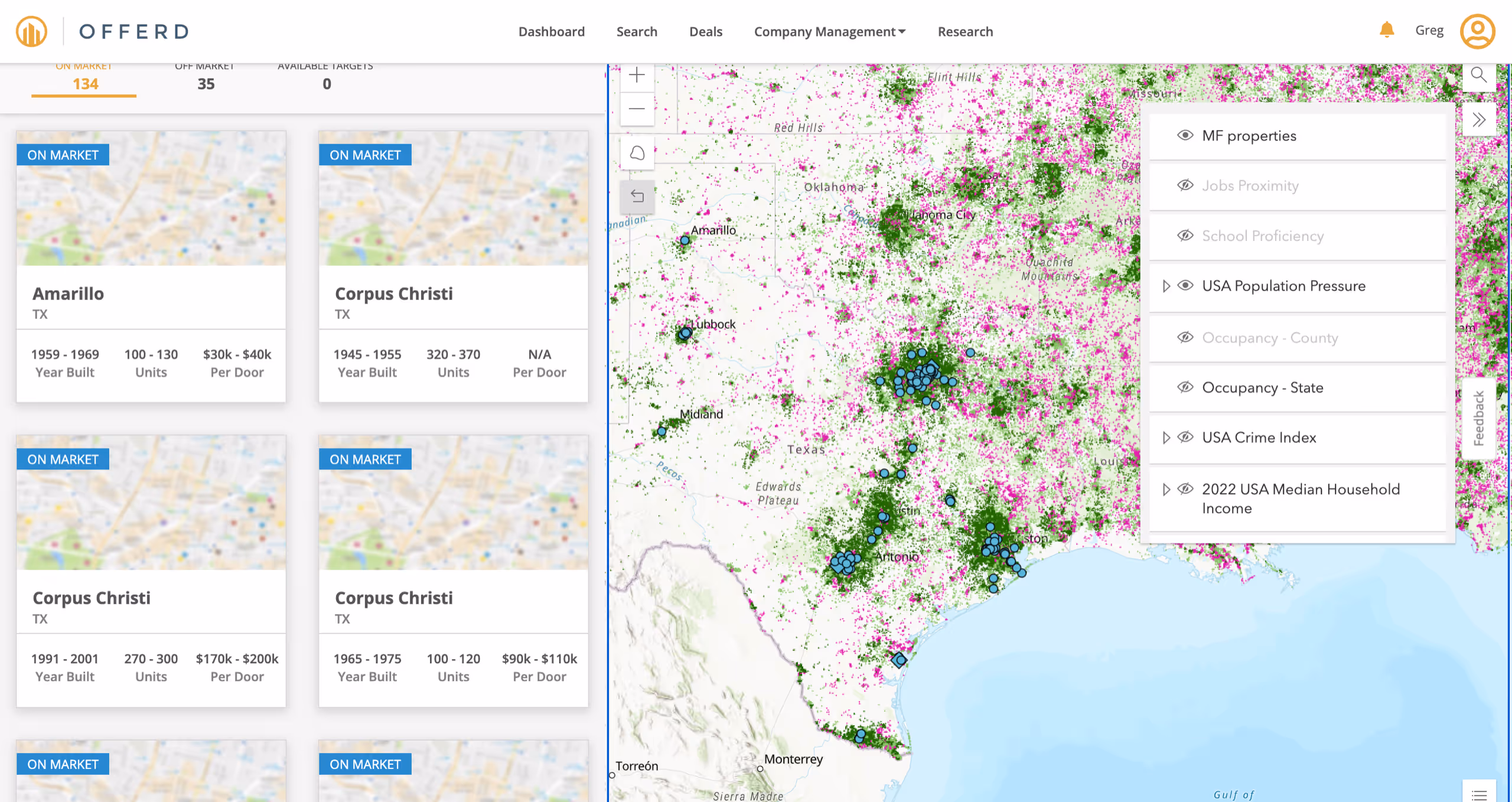
Task: Expand the USA Crime Index layer
Action: tap(1166, 437)
